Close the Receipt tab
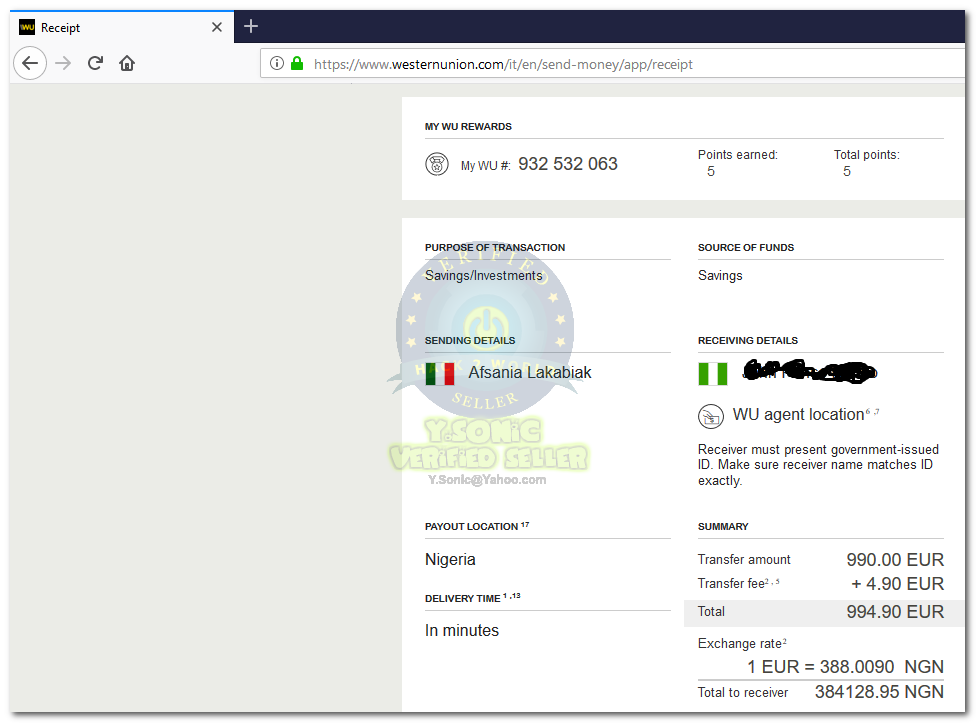 click(x=217, y=27)
